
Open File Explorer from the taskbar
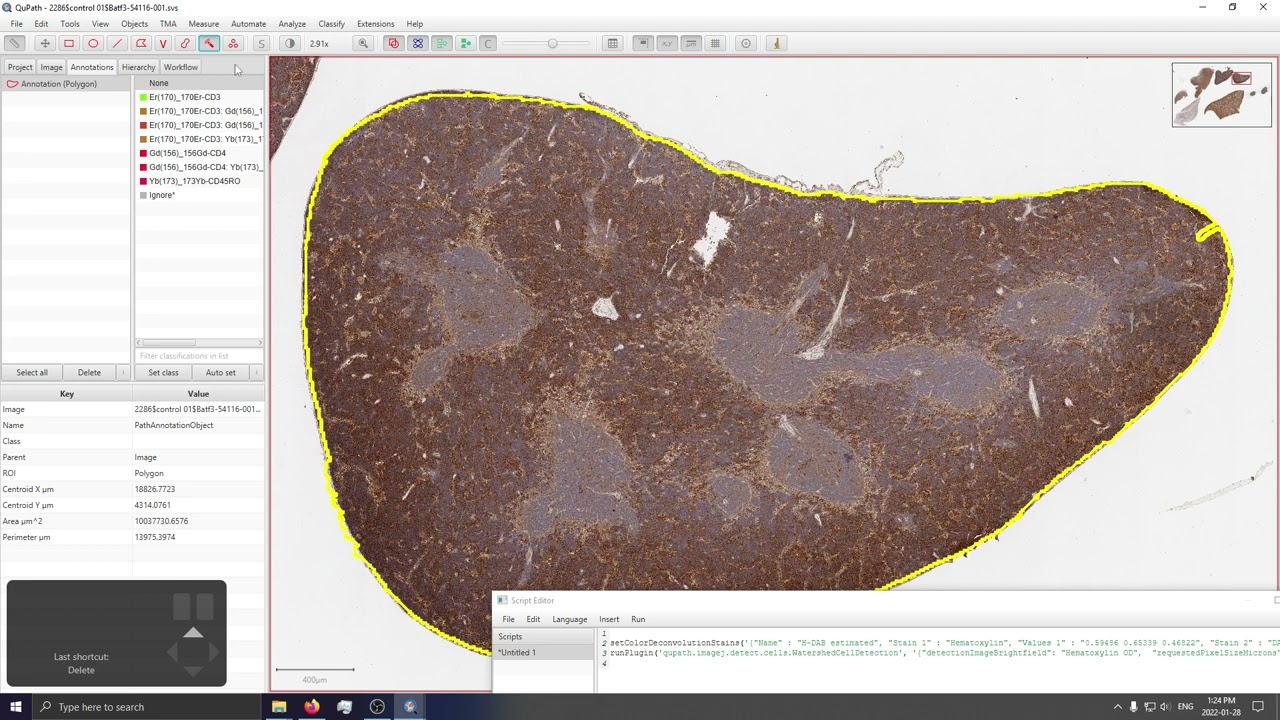tap(279, 707)
